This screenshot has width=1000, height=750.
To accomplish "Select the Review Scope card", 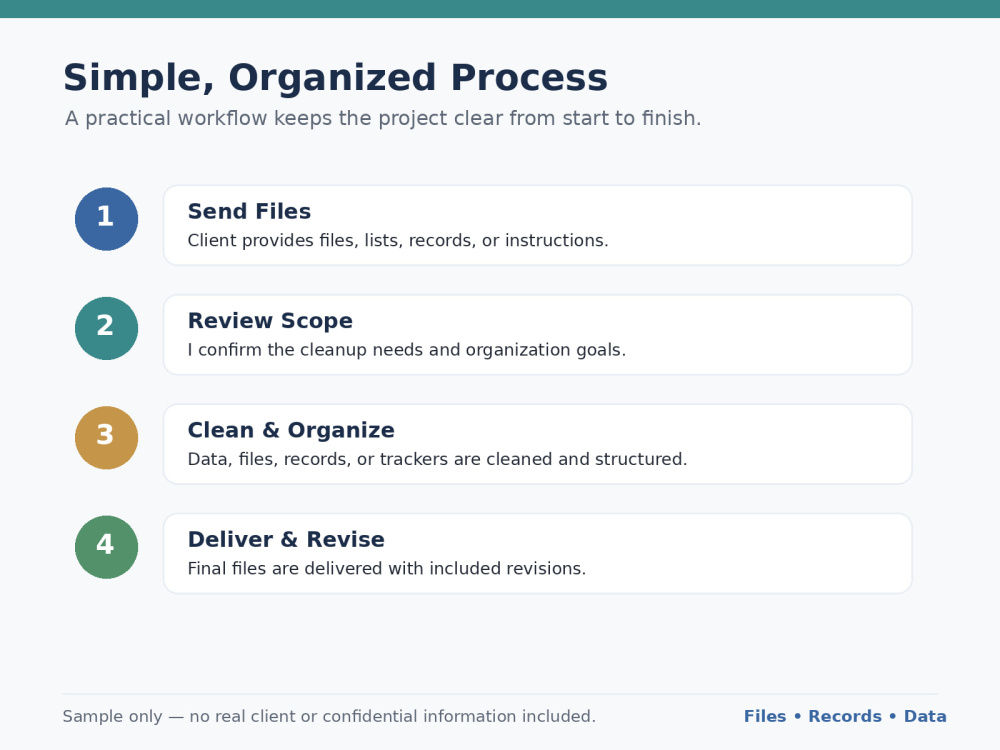I will pos(538,335).
